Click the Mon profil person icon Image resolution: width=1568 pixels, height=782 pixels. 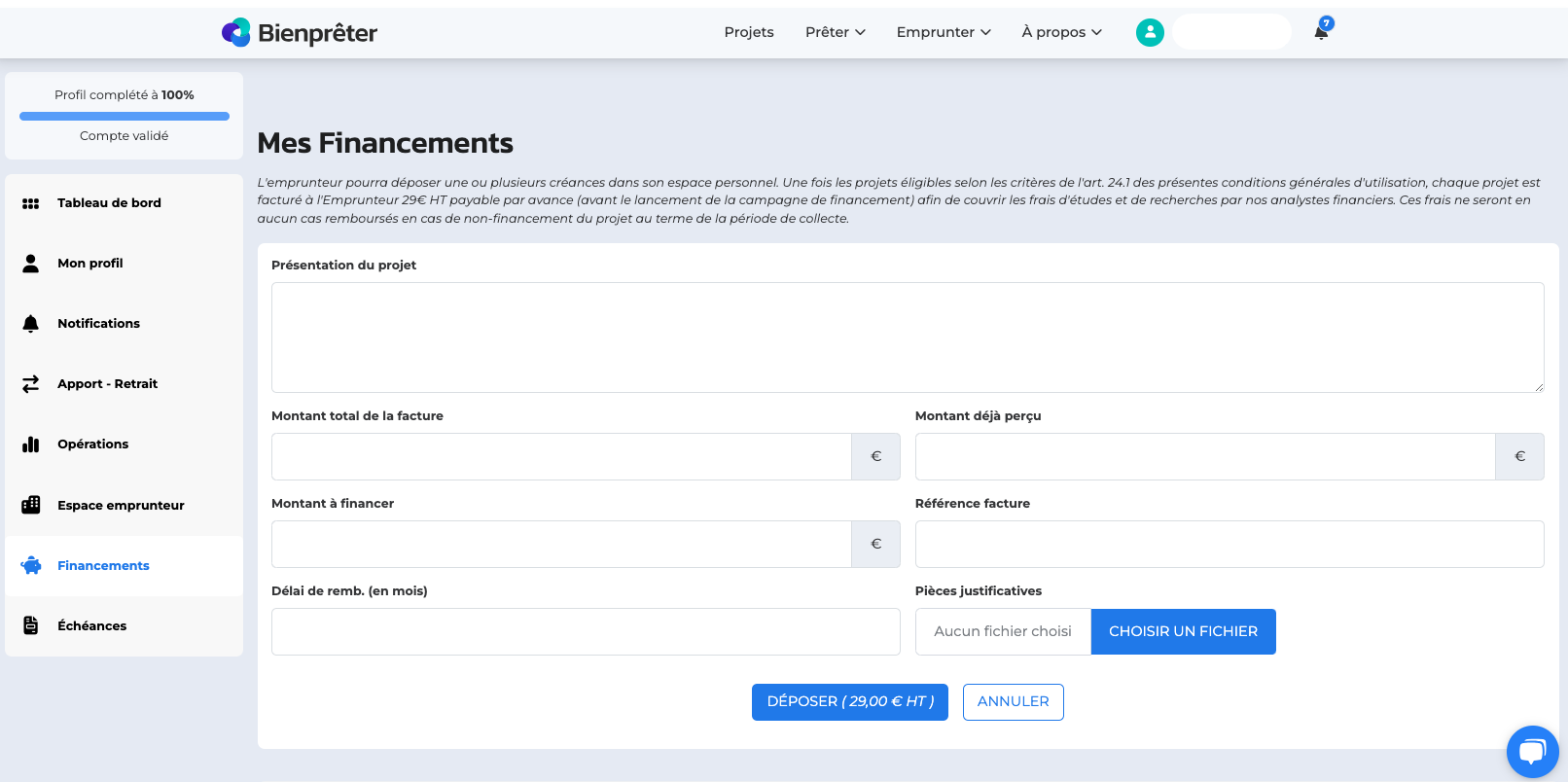tap(31, 264)
